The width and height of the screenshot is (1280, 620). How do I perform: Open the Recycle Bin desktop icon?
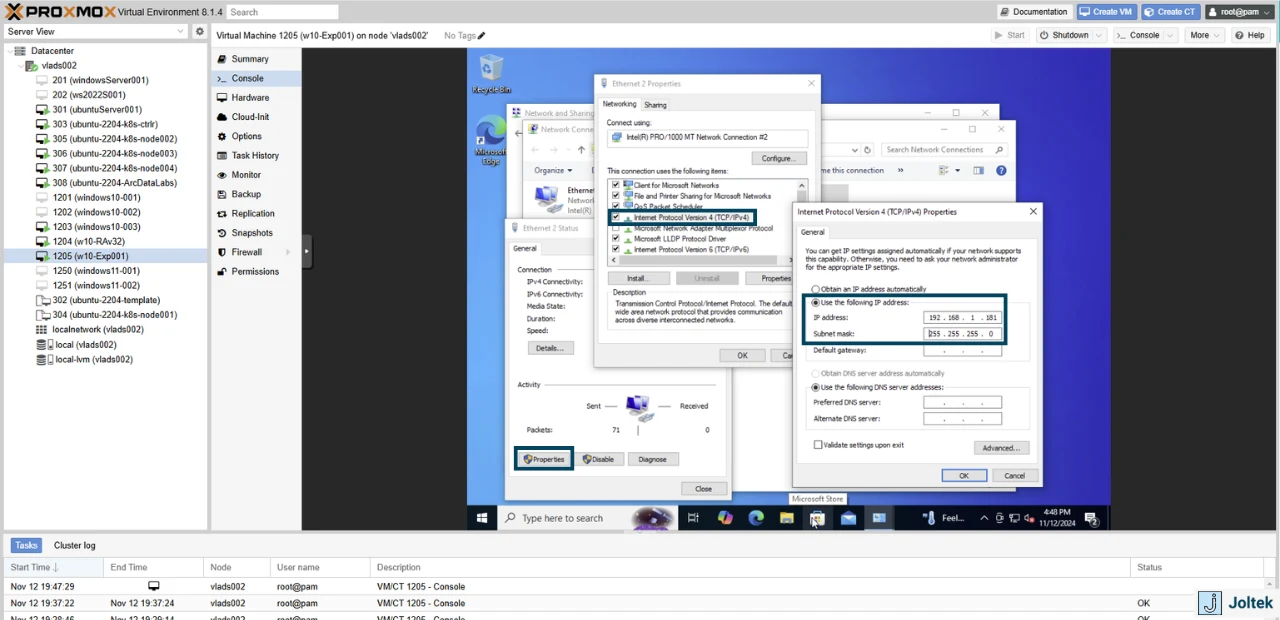tap(491, 75)
